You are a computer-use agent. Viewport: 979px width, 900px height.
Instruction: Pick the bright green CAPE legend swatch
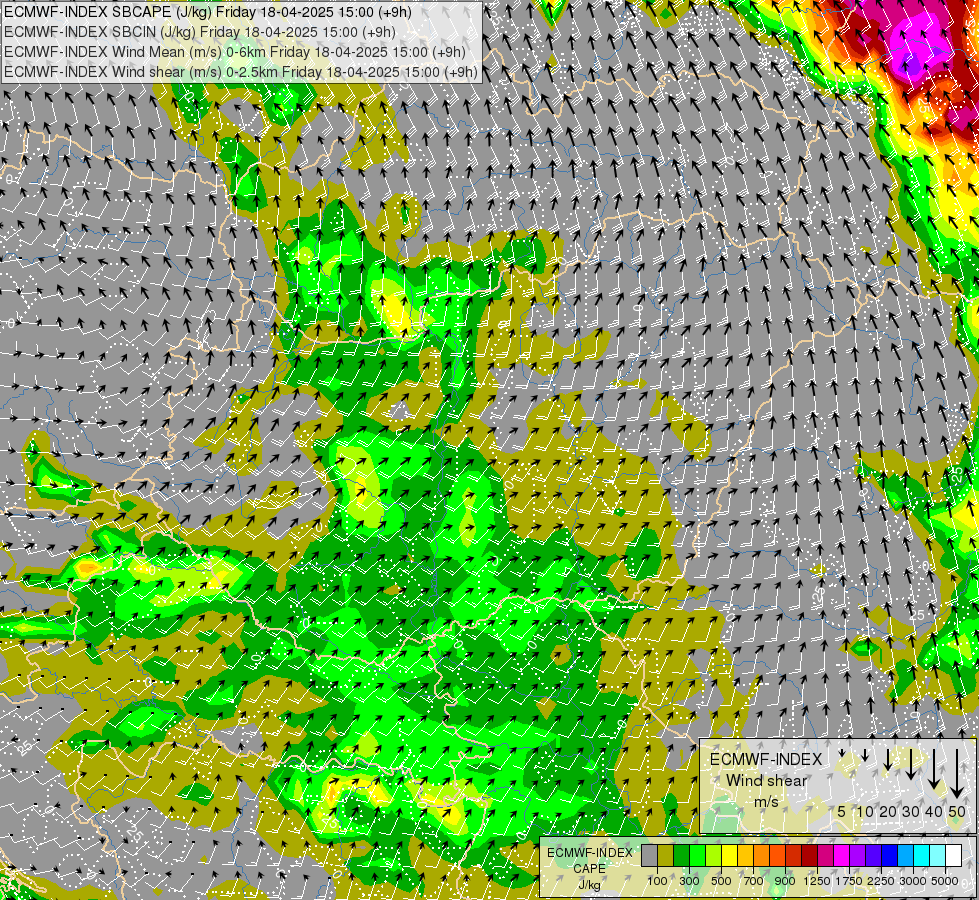[x=697, y=855]
